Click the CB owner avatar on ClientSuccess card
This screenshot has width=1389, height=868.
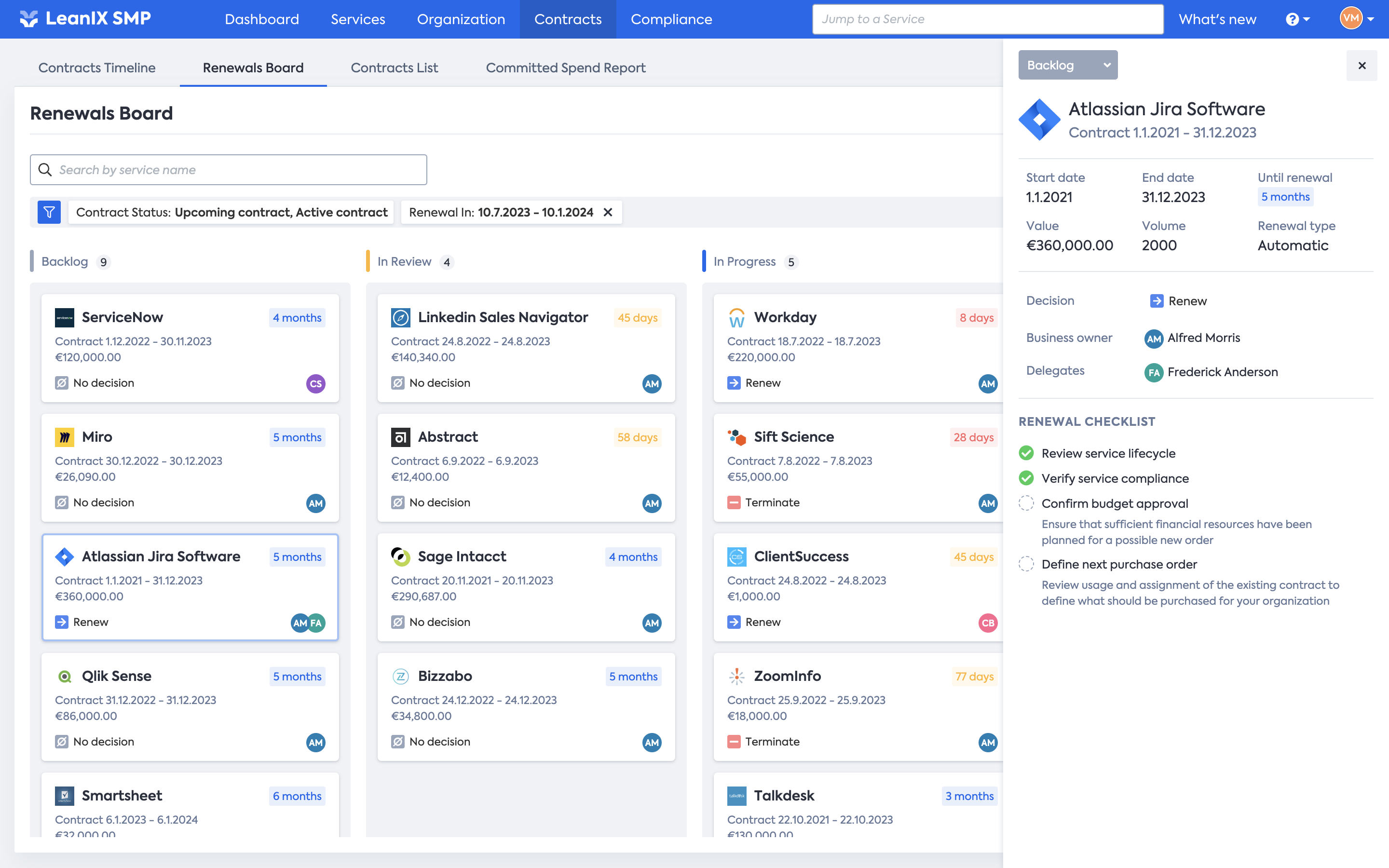(988, 623)
